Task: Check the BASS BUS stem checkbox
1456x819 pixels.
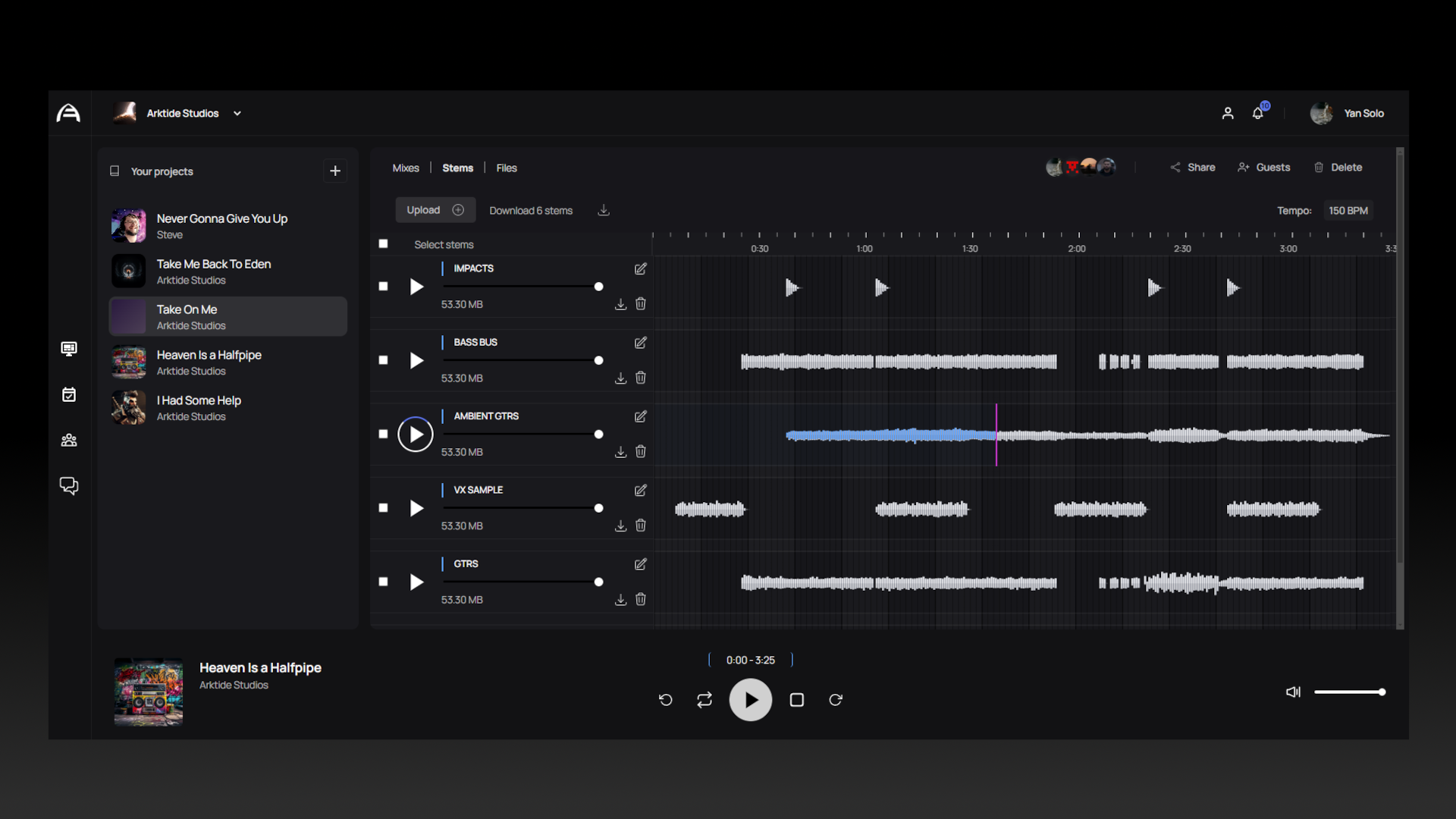Action: pos(383,360)
